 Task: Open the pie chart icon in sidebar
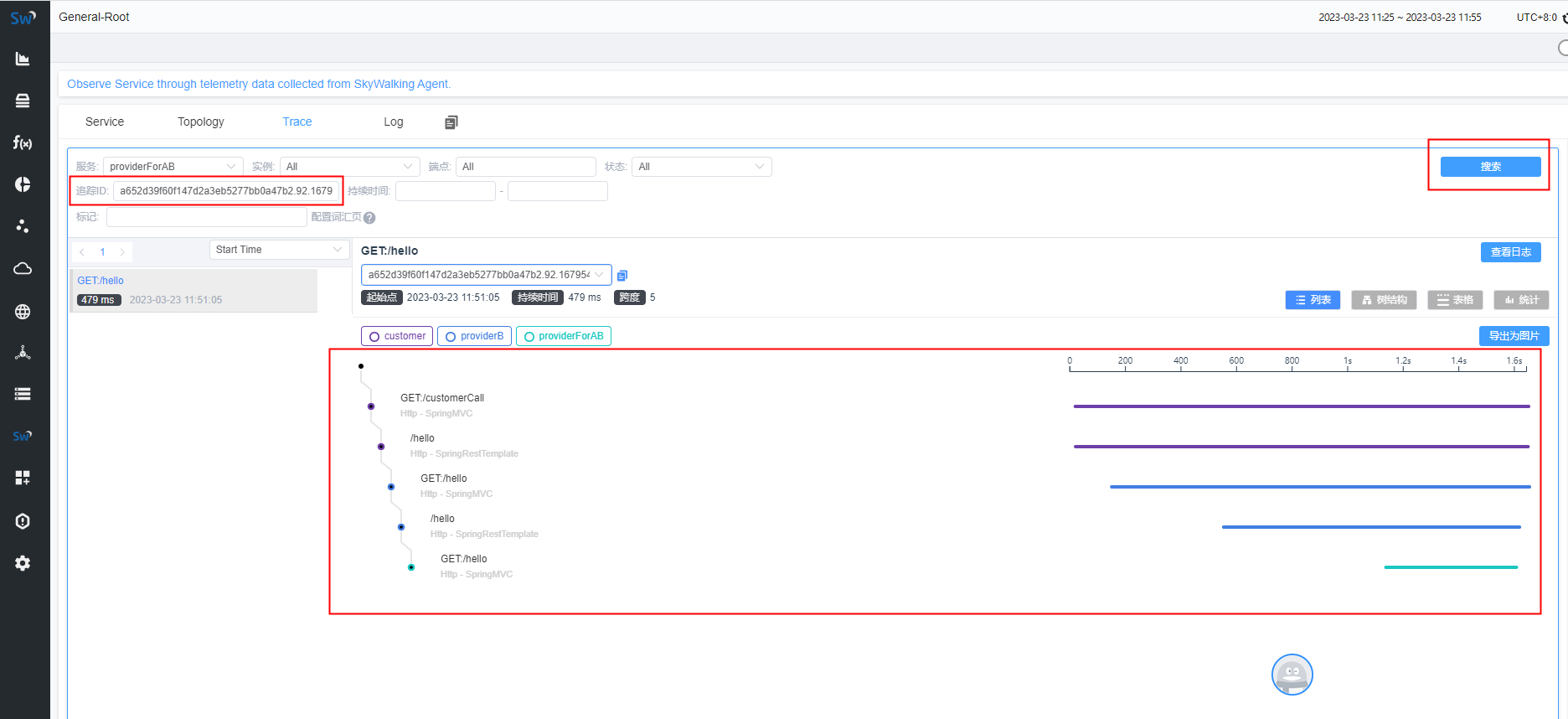click(23, 184)
